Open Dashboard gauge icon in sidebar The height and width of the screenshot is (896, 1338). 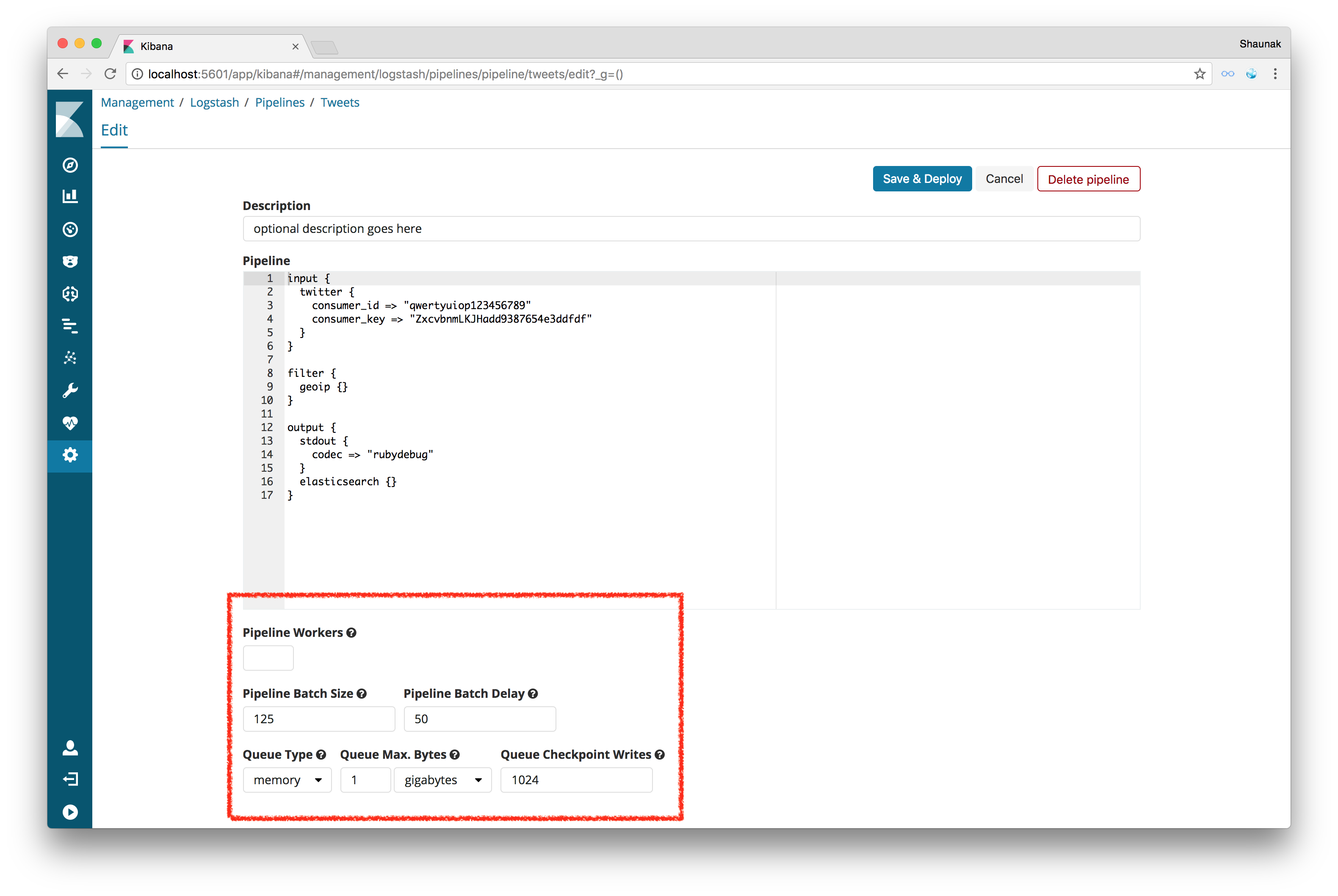click(x=70, y=229)
